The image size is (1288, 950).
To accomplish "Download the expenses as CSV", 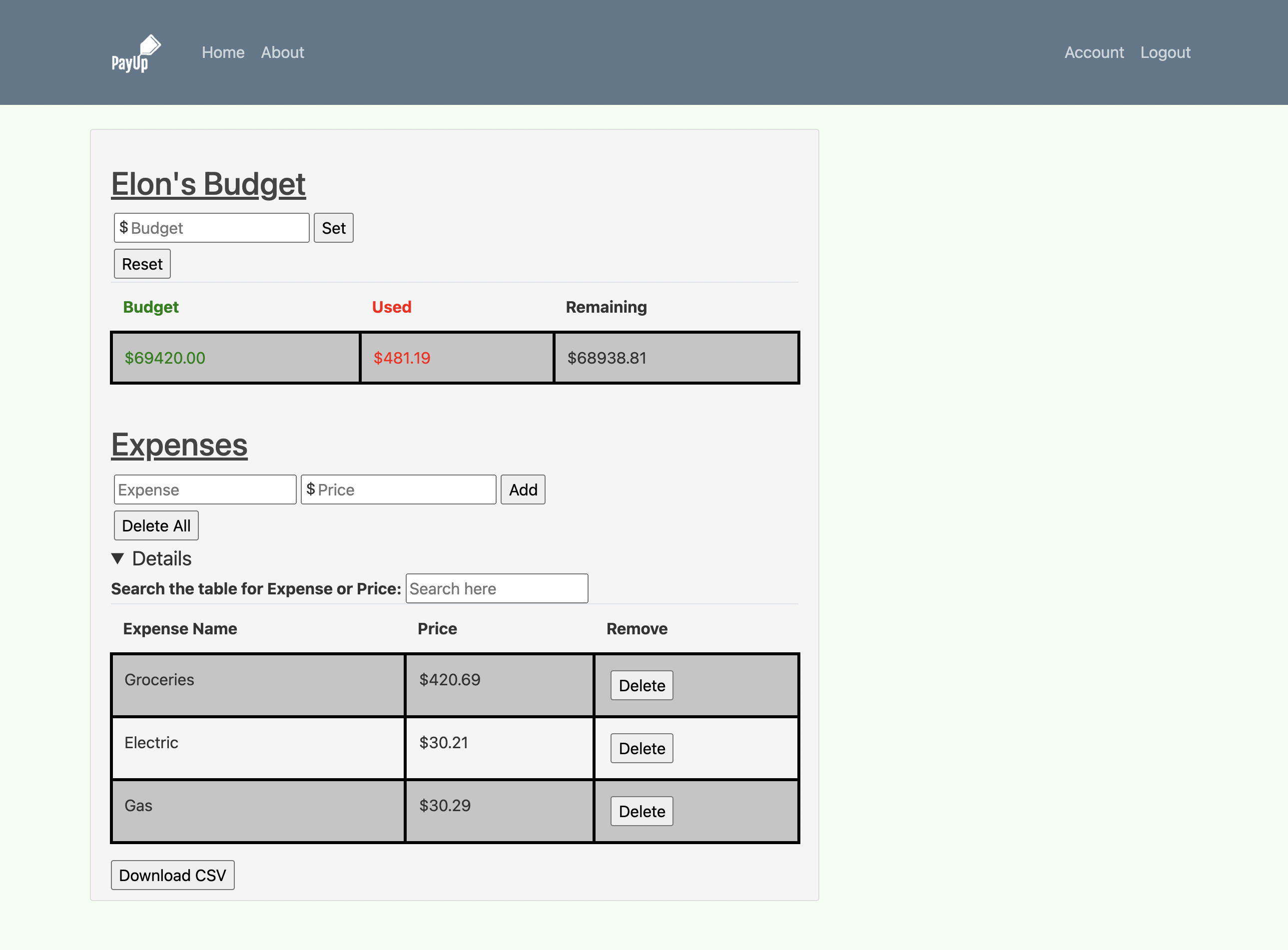I will tap(172, 875).
